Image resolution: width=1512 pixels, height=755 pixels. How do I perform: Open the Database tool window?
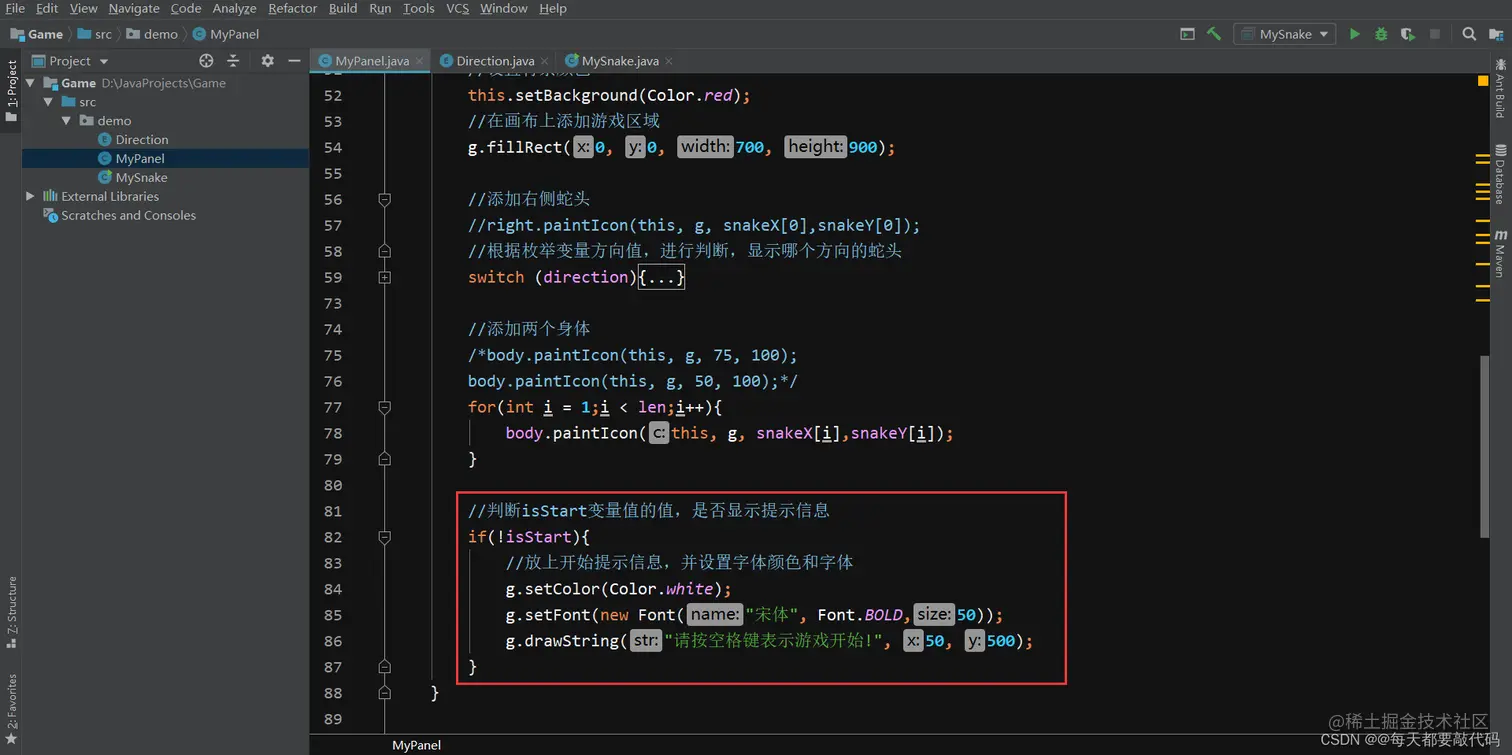[1500, 175]
